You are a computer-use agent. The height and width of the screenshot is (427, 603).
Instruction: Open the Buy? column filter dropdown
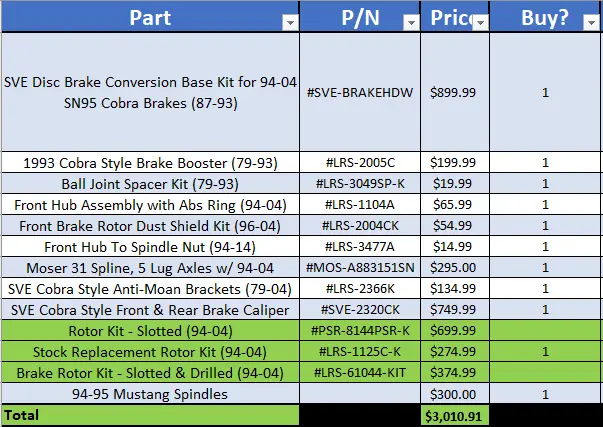pyautogui.click(x=591, y=22)
